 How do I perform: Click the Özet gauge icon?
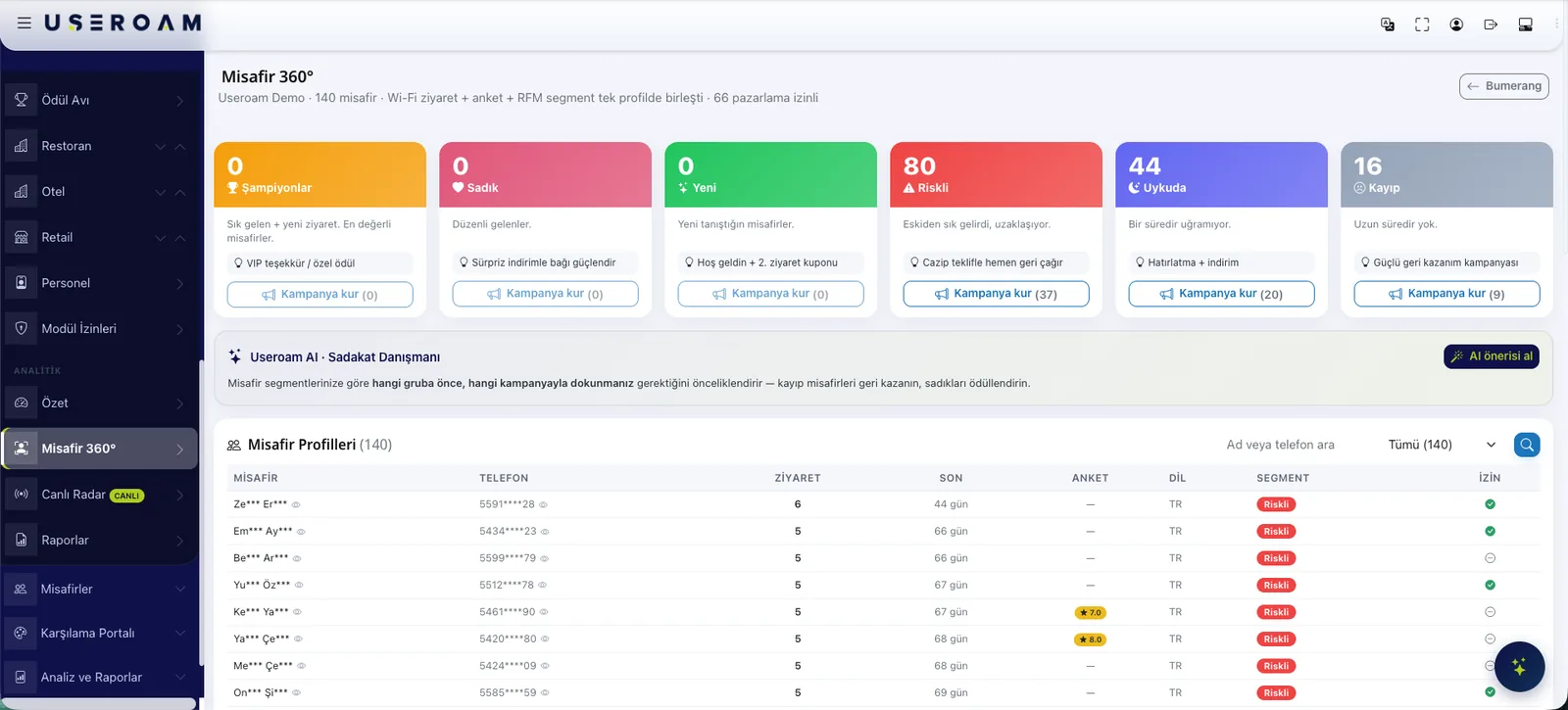[x=21, y=402]
